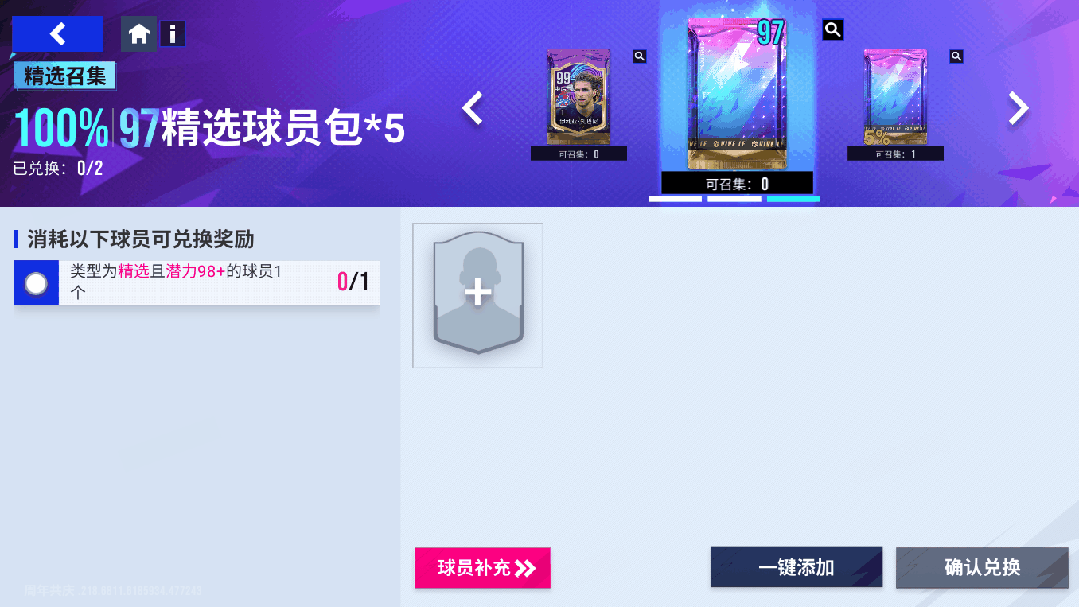Open the requirement row showing 0/1

[197, 282]
